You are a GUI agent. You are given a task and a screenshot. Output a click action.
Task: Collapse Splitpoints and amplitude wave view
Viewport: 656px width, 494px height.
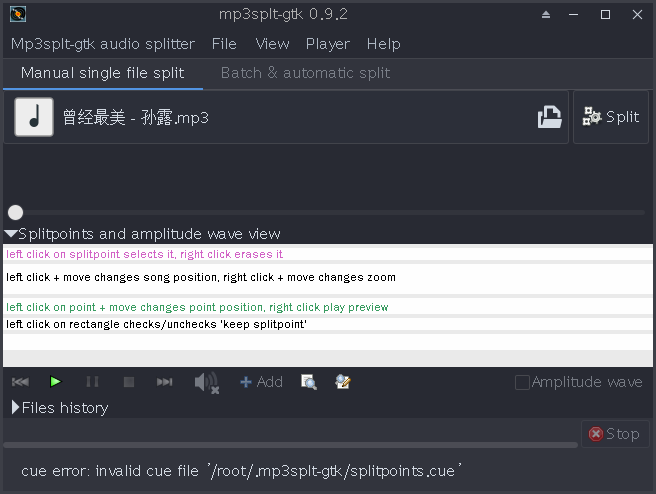coord(11,233)
